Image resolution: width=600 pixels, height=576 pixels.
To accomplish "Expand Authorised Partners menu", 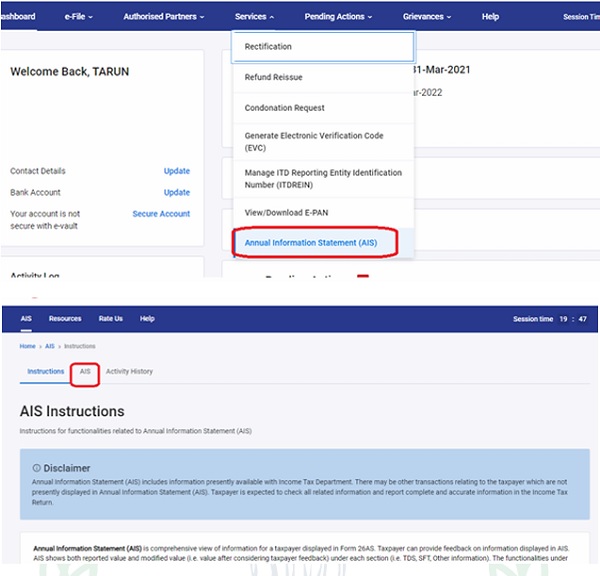I will point(163,16).
